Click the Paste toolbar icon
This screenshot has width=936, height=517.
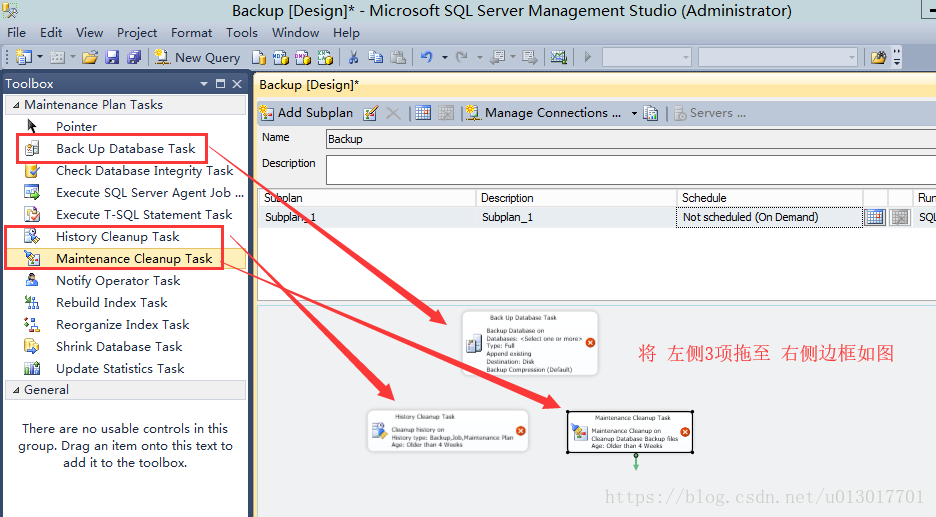[x=398, y=57]
